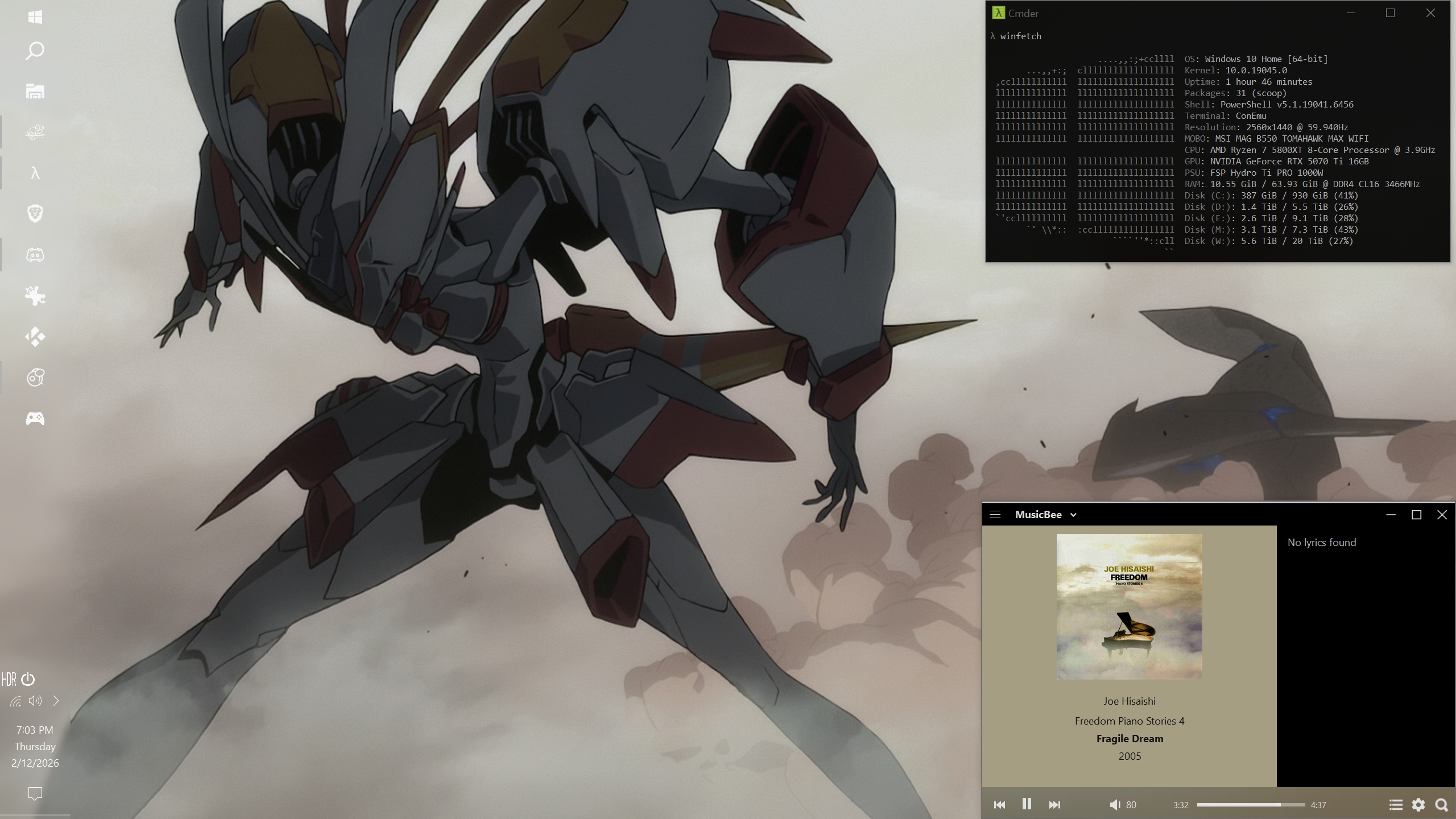Viewport: 1456px width, 819px height.
Task: Skip to the next track
Action: click(x=1054, y=805)
